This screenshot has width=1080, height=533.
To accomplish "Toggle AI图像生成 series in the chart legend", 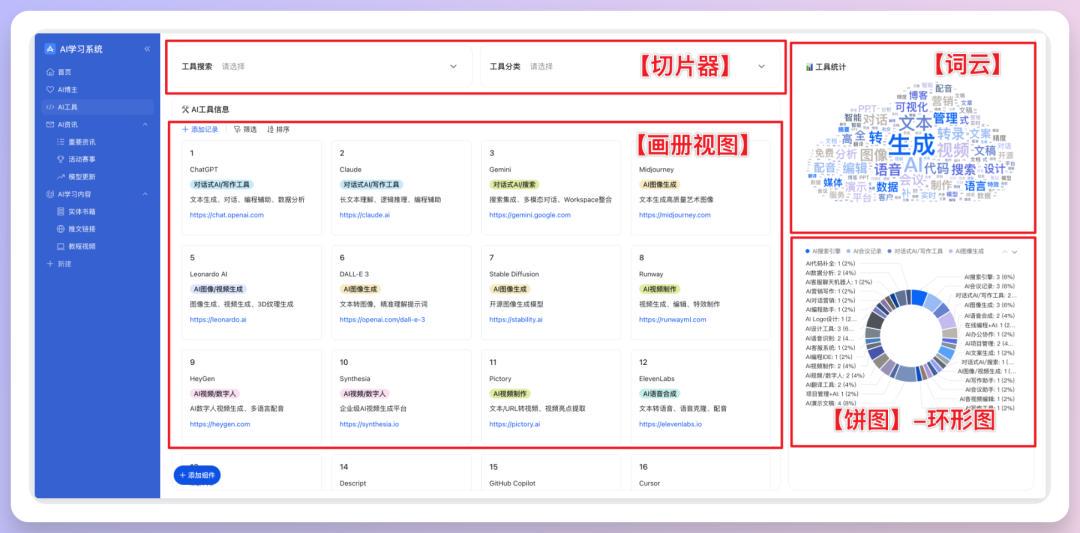I will (x=966, y=252).
